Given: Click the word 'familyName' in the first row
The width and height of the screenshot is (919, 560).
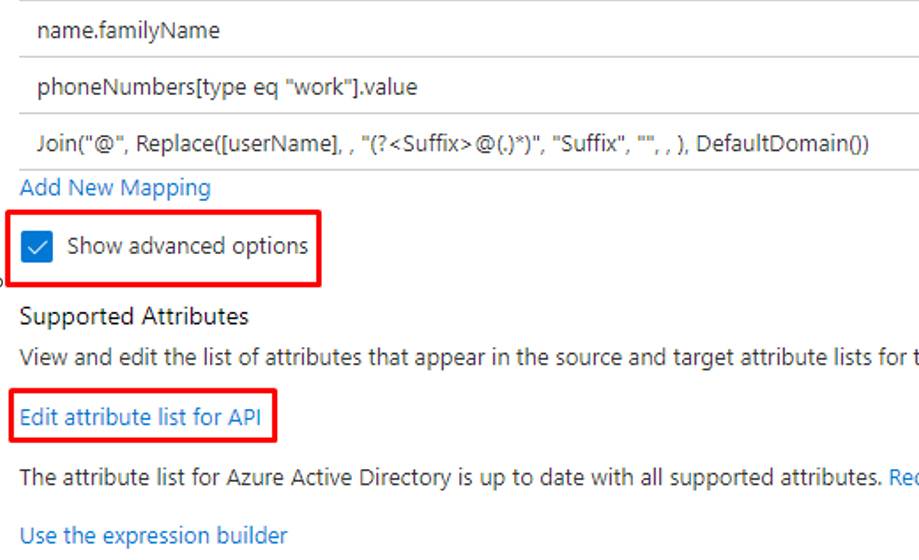Looking at the screenshot, I should (159, 30).
